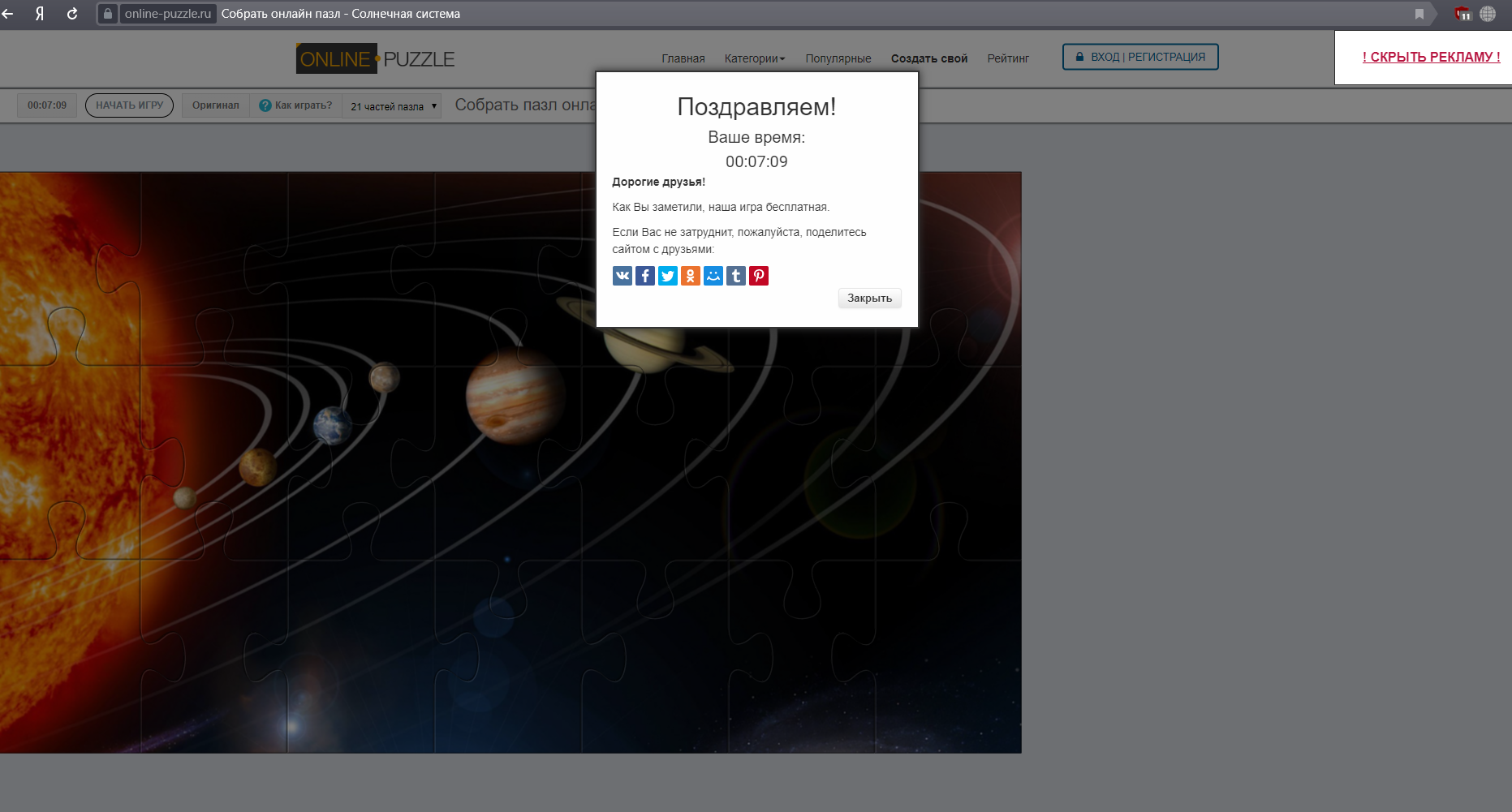The height and width of the screenshot is (812, 1512).
Task: Open Как играть? help
Action: (295, 105)
